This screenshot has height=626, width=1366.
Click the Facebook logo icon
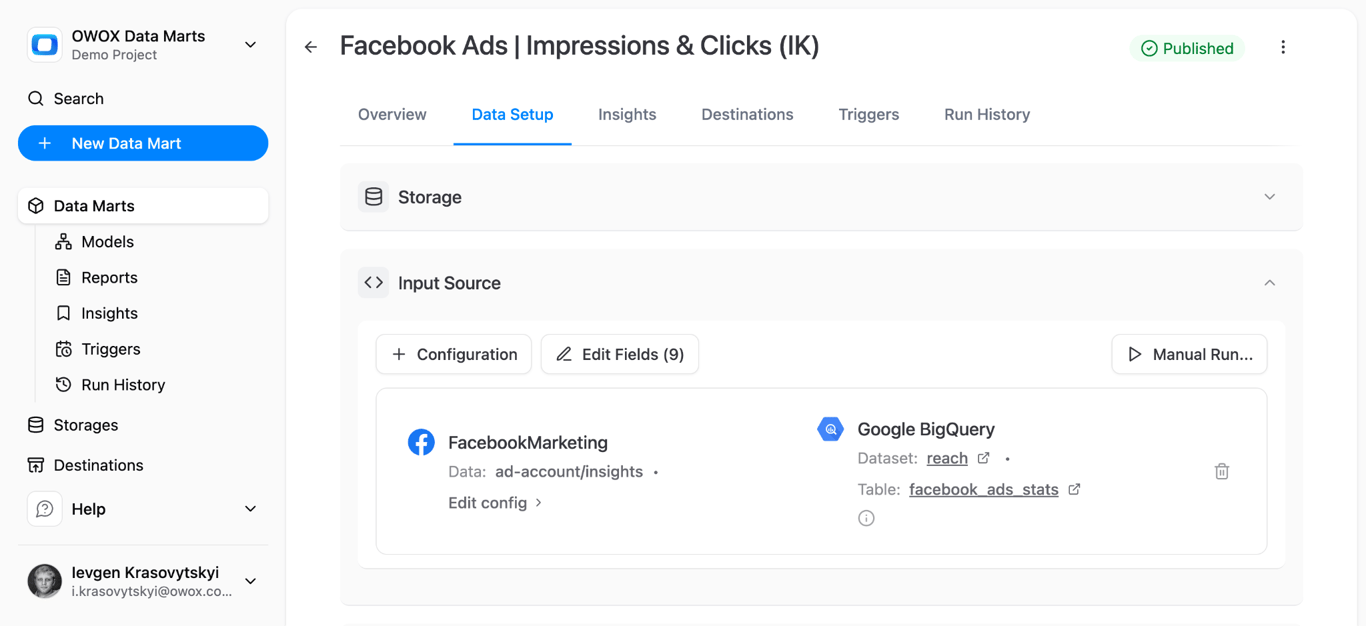click(421, 442)
